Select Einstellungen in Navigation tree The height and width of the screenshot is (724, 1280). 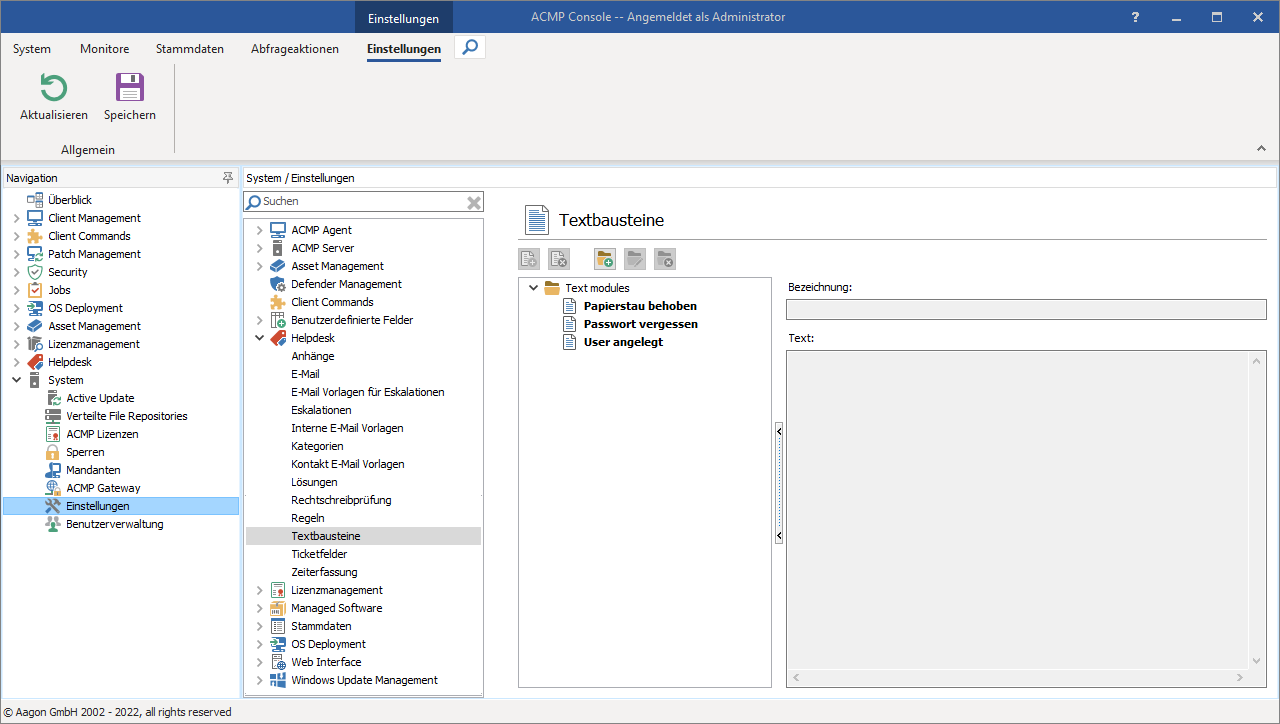(x=121, y=506)
